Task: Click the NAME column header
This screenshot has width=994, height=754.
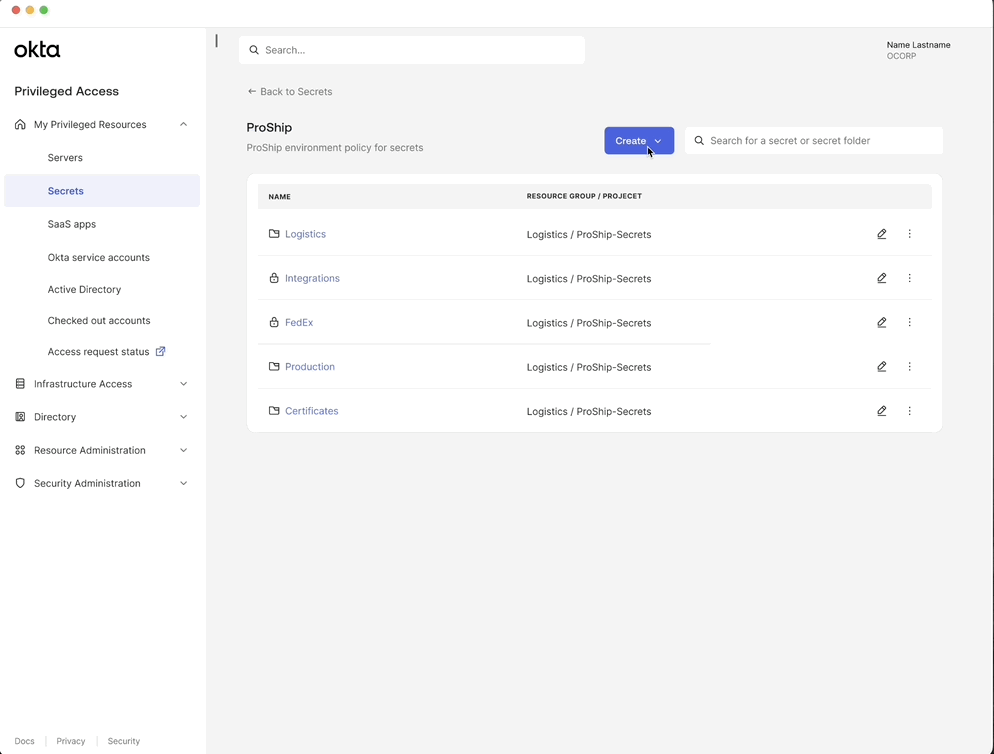Action: tap(279, 197)
